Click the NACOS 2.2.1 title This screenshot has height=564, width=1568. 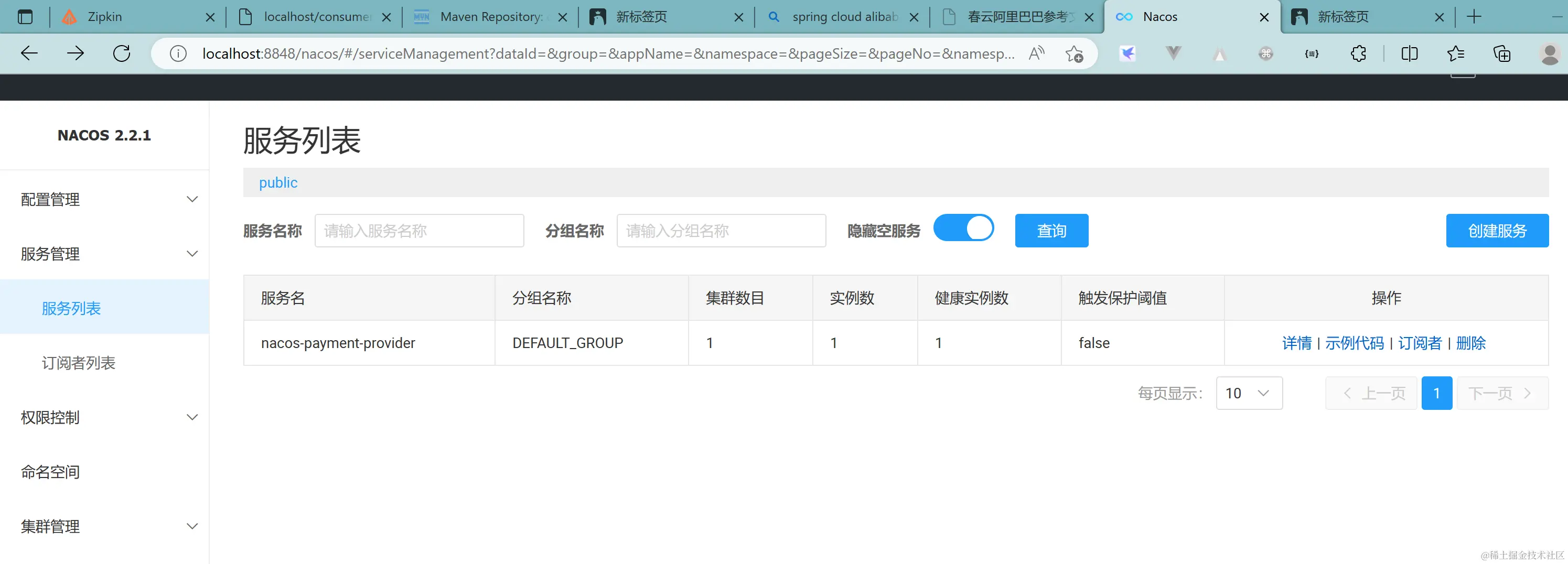click(104, 135)
